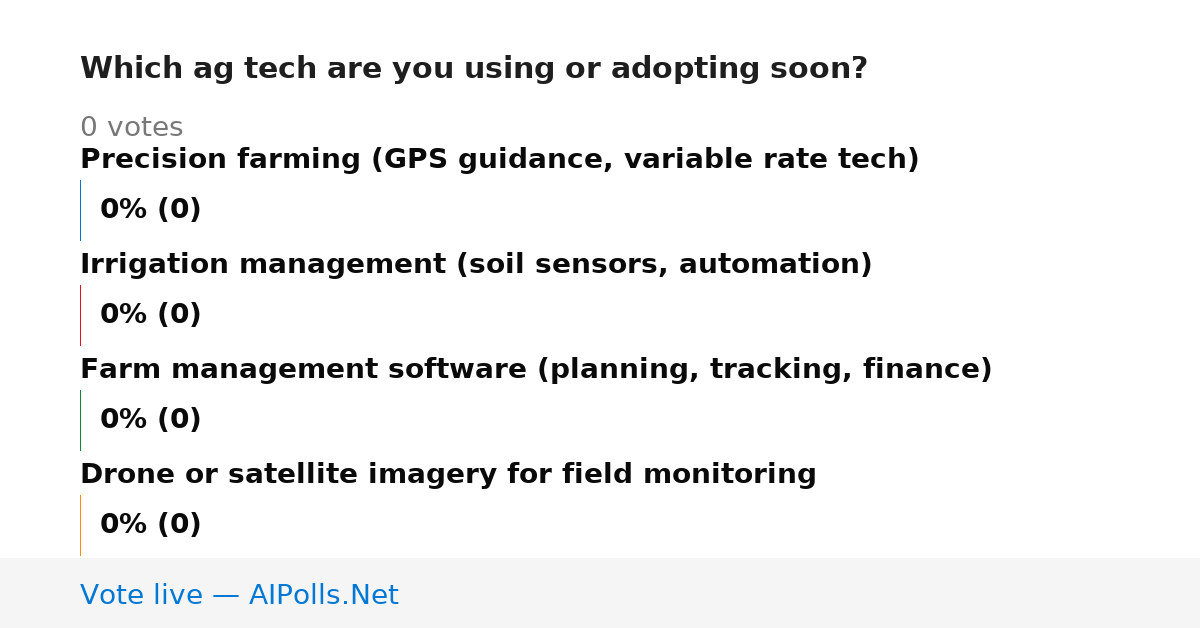Choose Farm management software option
The width and height of the screenshot is (1200, 628).
[x=536, y=370]
